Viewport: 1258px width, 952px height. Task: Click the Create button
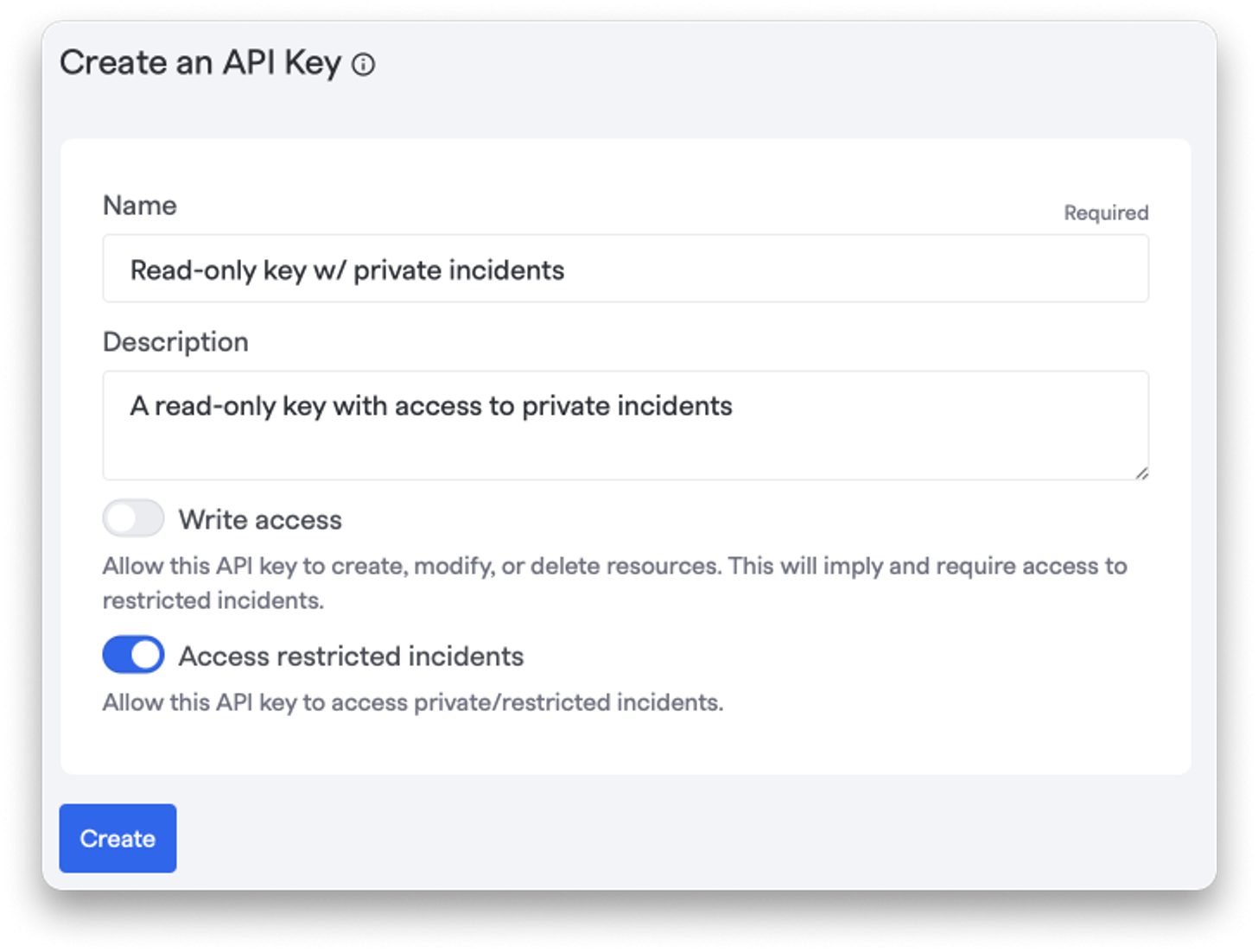coord(118,838)
